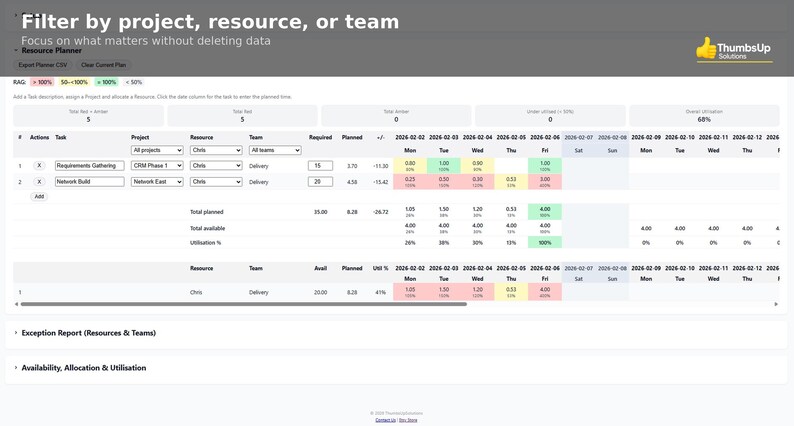Add a new task row
Screen dimensions: 794x426
tap(39, 197)
